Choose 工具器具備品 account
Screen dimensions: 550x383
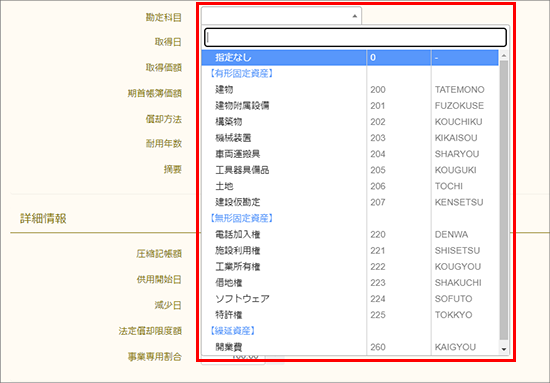[x=350, y=170]
